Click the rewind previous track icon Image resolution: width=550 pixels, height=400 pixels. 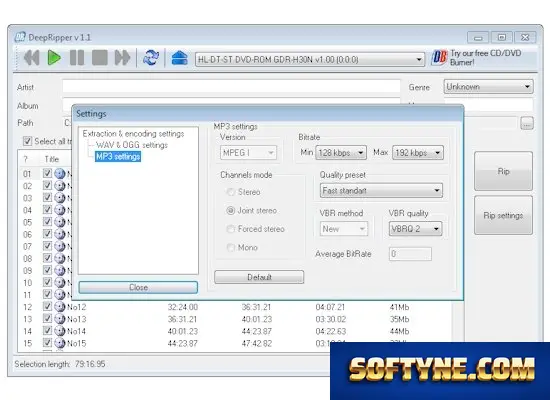32,58
